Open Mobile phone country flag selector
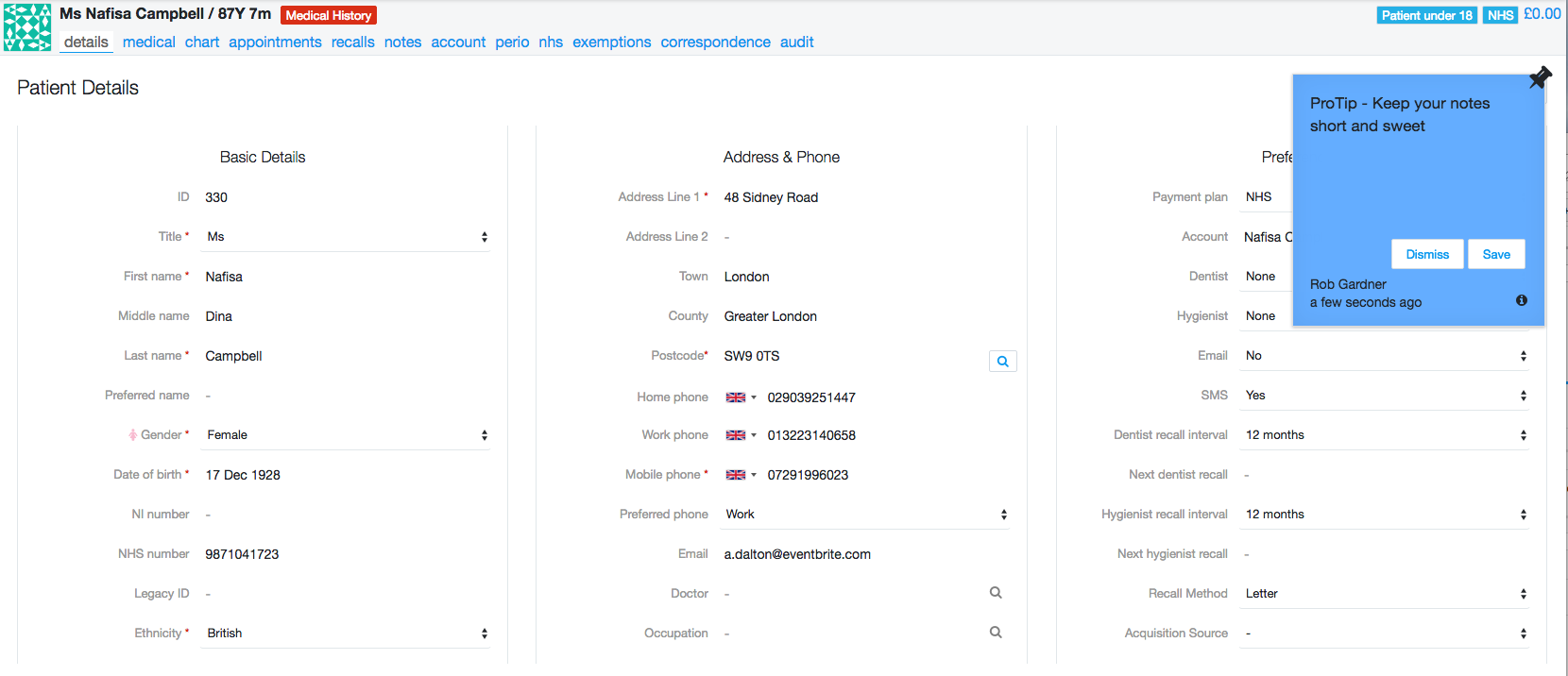 click(741, 475)
